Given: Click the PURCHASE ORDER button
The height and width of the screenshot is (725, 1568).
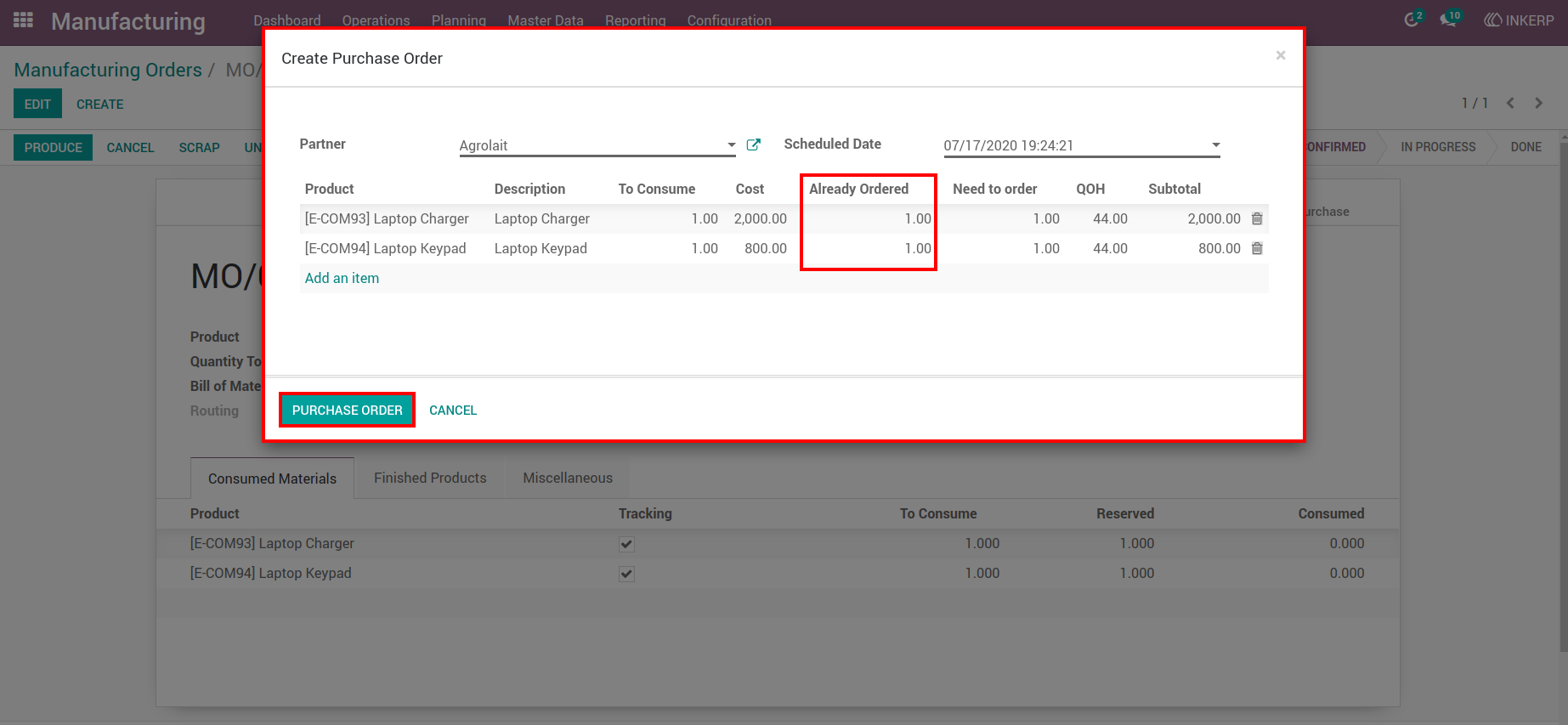Looking at the screenshot, I should point(348,410).
